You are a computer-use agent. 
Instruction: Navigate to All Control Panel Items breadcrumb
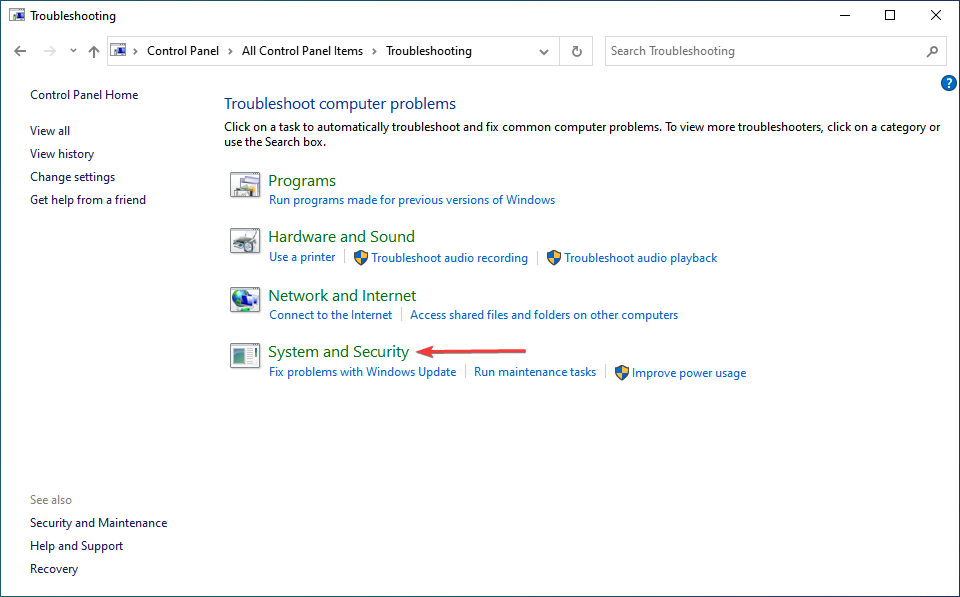pyautogui.click(x=302, y=51)
